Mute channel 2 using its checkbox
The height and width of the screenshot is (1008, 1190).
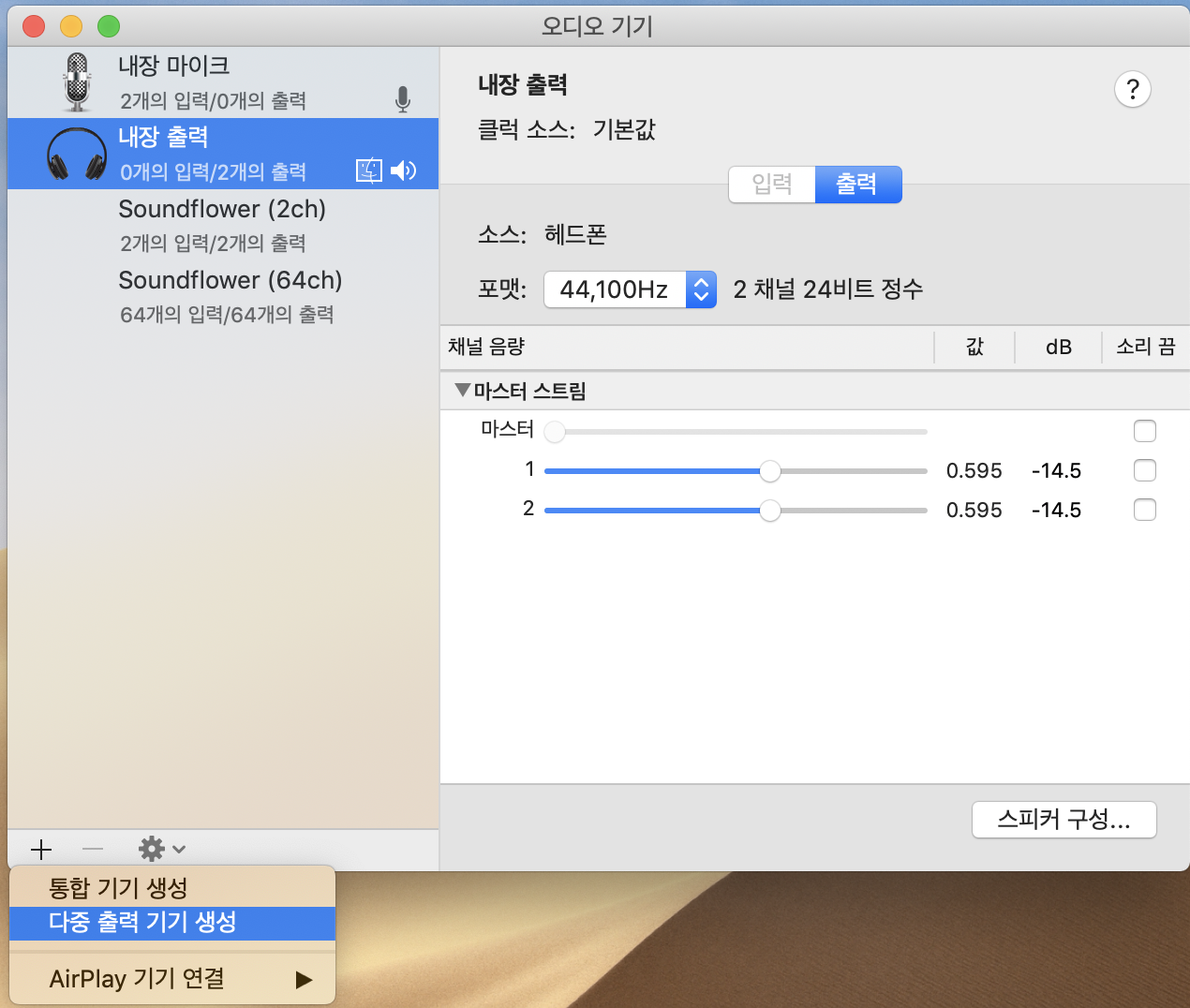click(1144, 510)
